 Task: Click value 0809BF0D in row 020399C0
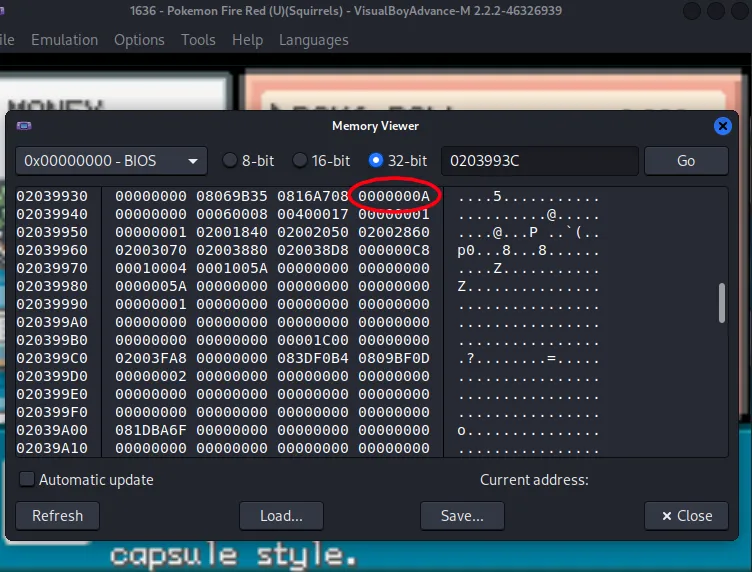[394, 358]
